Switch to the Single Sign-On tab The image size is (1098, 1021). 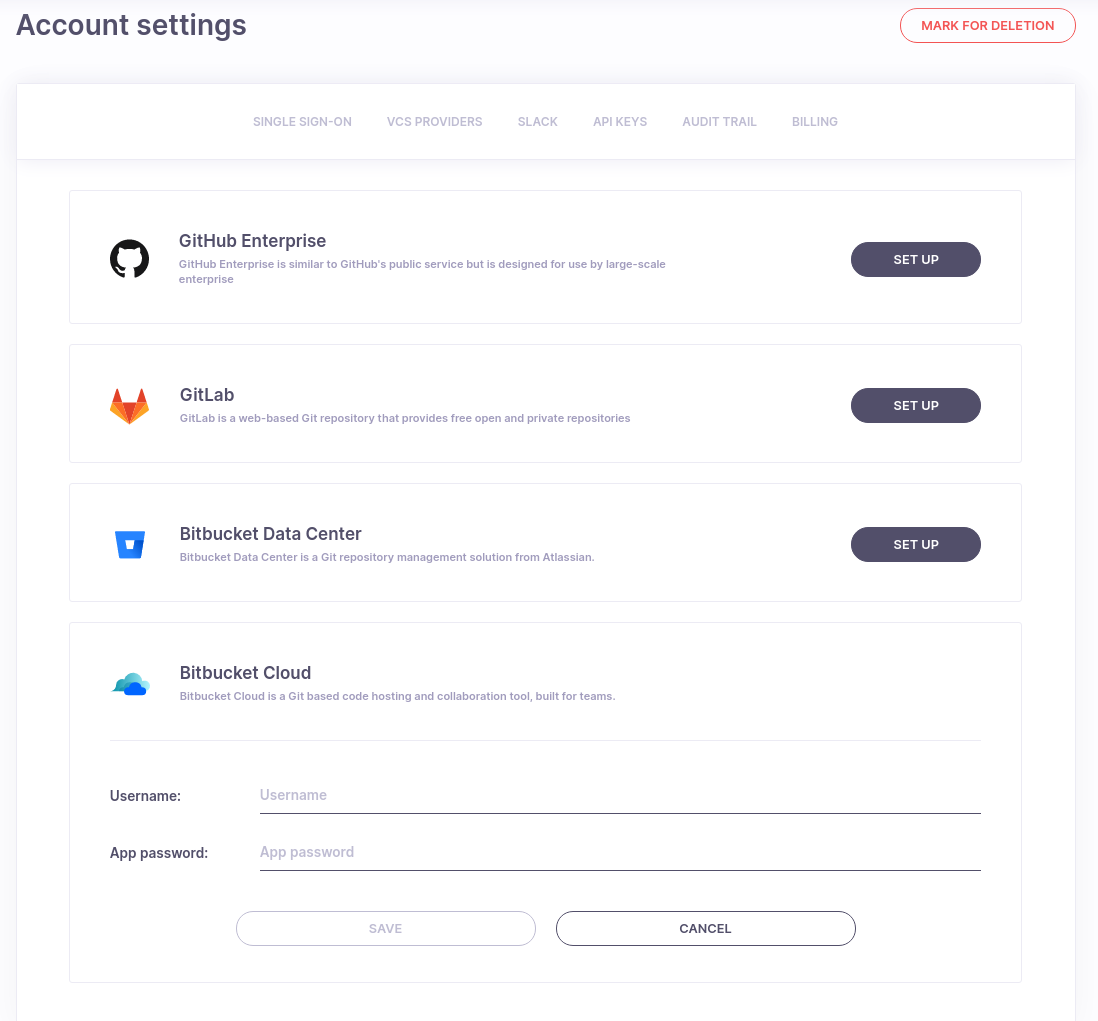(302, 121)
